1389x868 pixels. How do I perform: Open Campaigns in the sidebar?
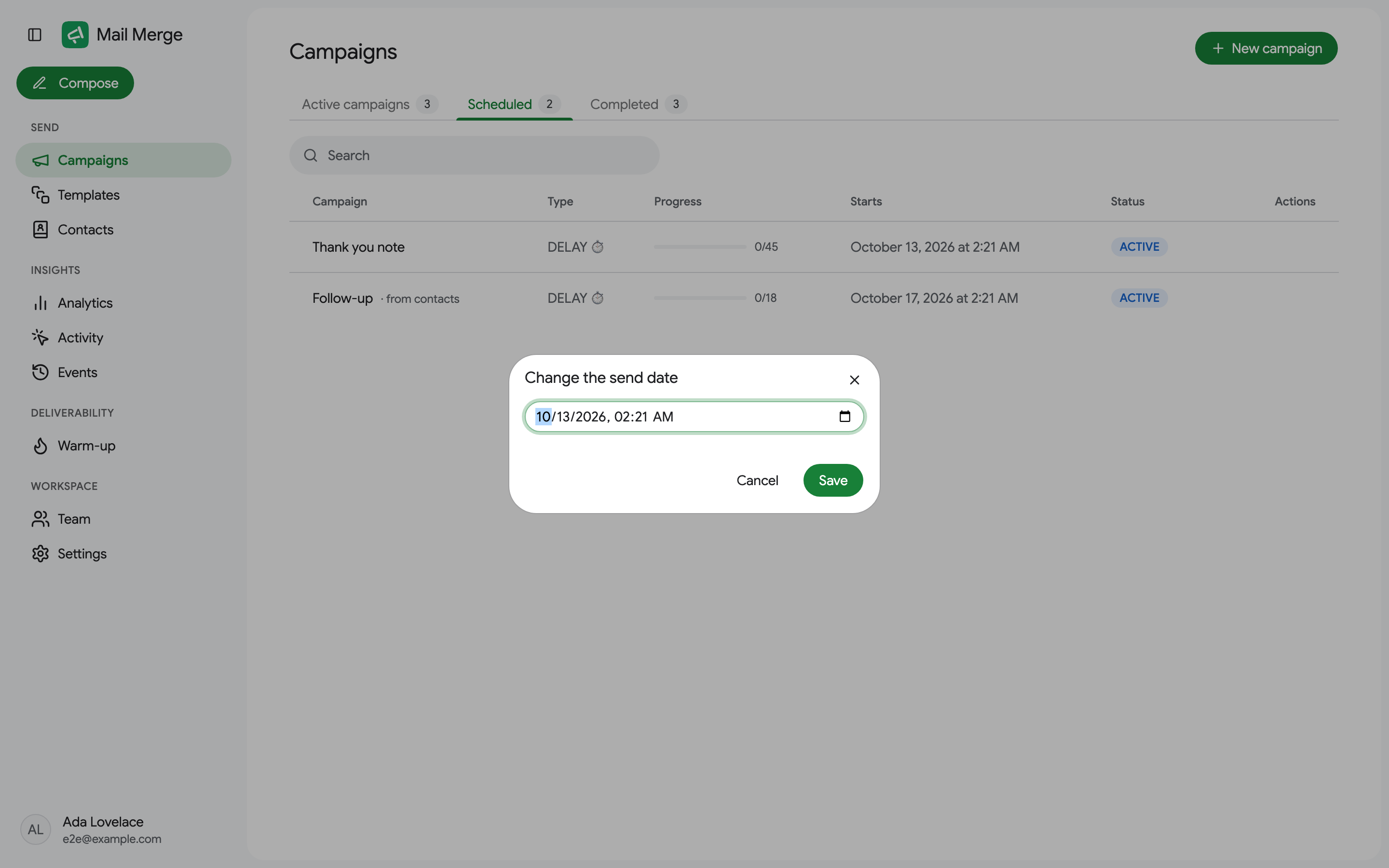click(123, 160)
